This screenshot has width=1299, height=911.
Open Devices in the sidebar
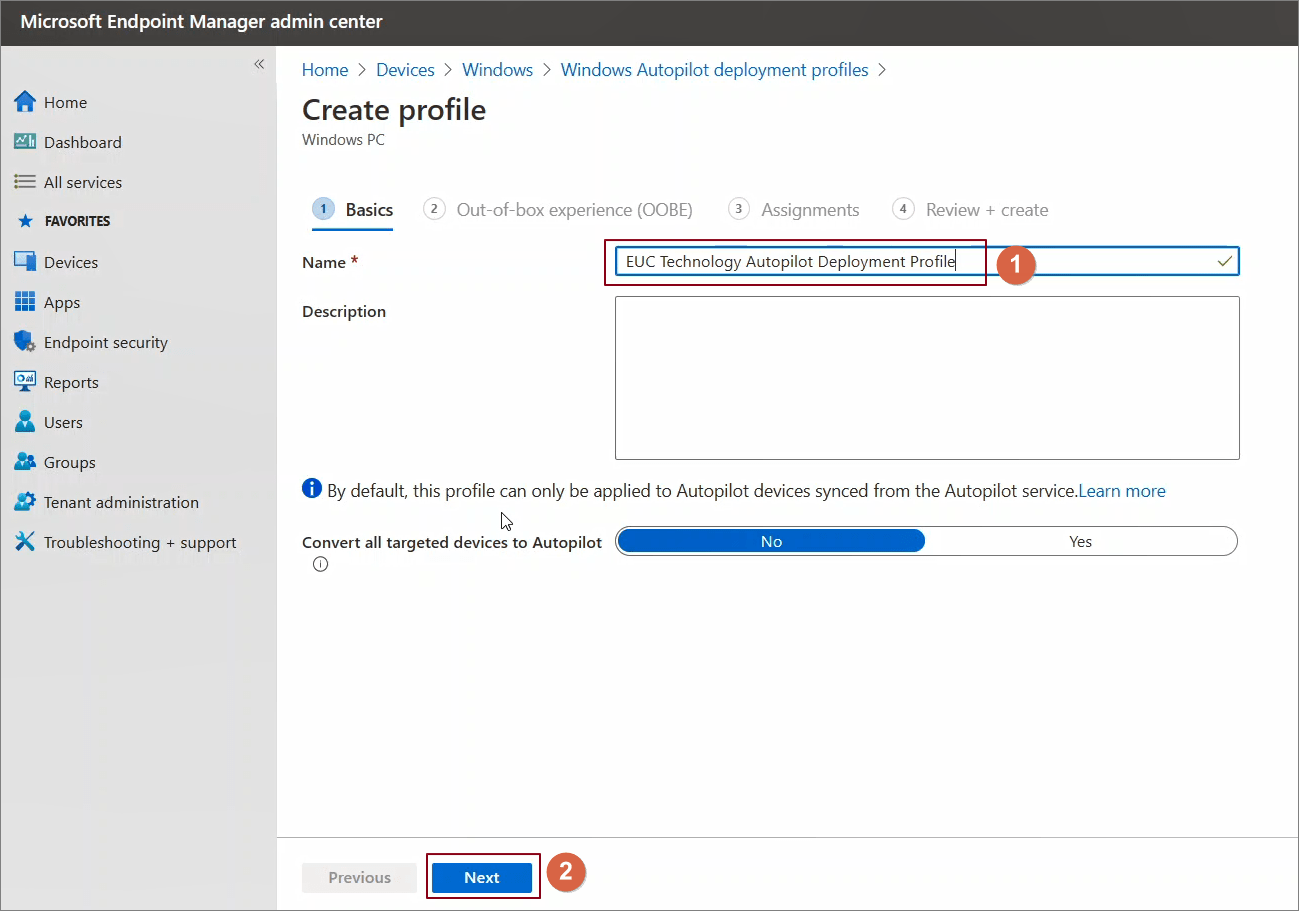(x=71, y=262)
